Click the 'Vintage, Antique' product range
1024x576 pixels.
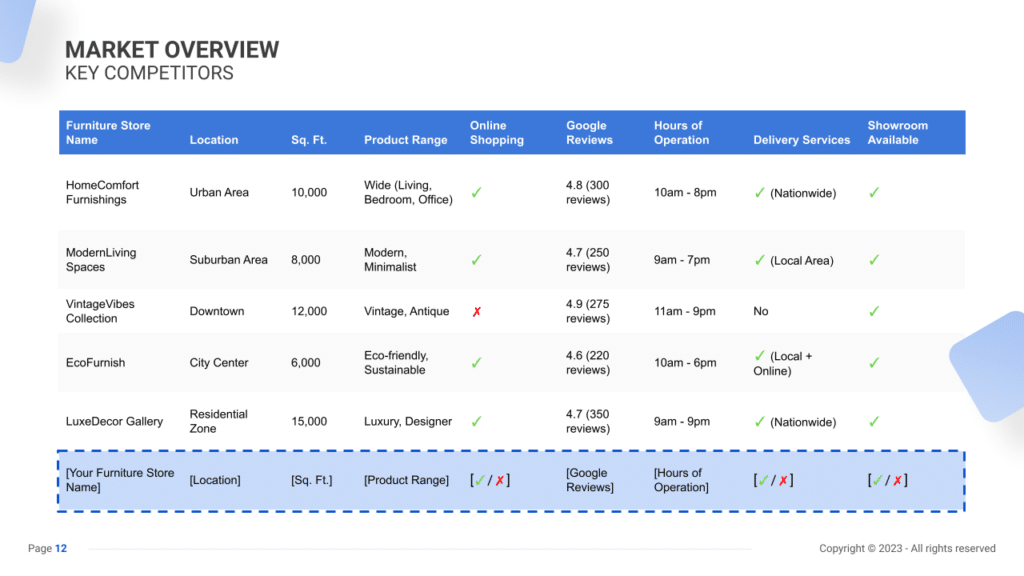click(406, 312)
